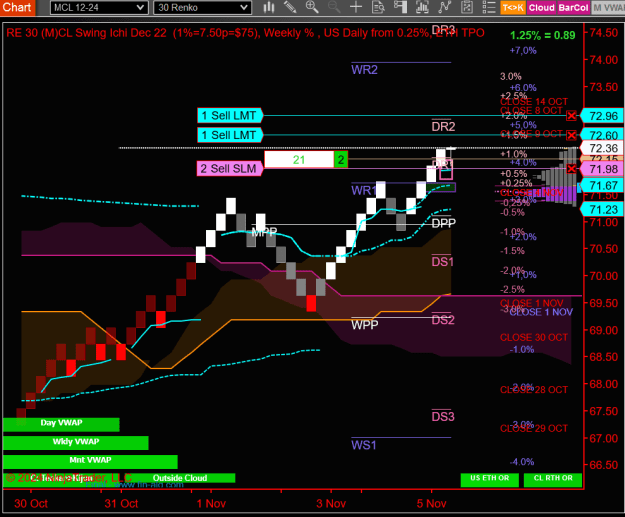
Task: Click the 1 Nov date axis label
Action: coord(211,503)
